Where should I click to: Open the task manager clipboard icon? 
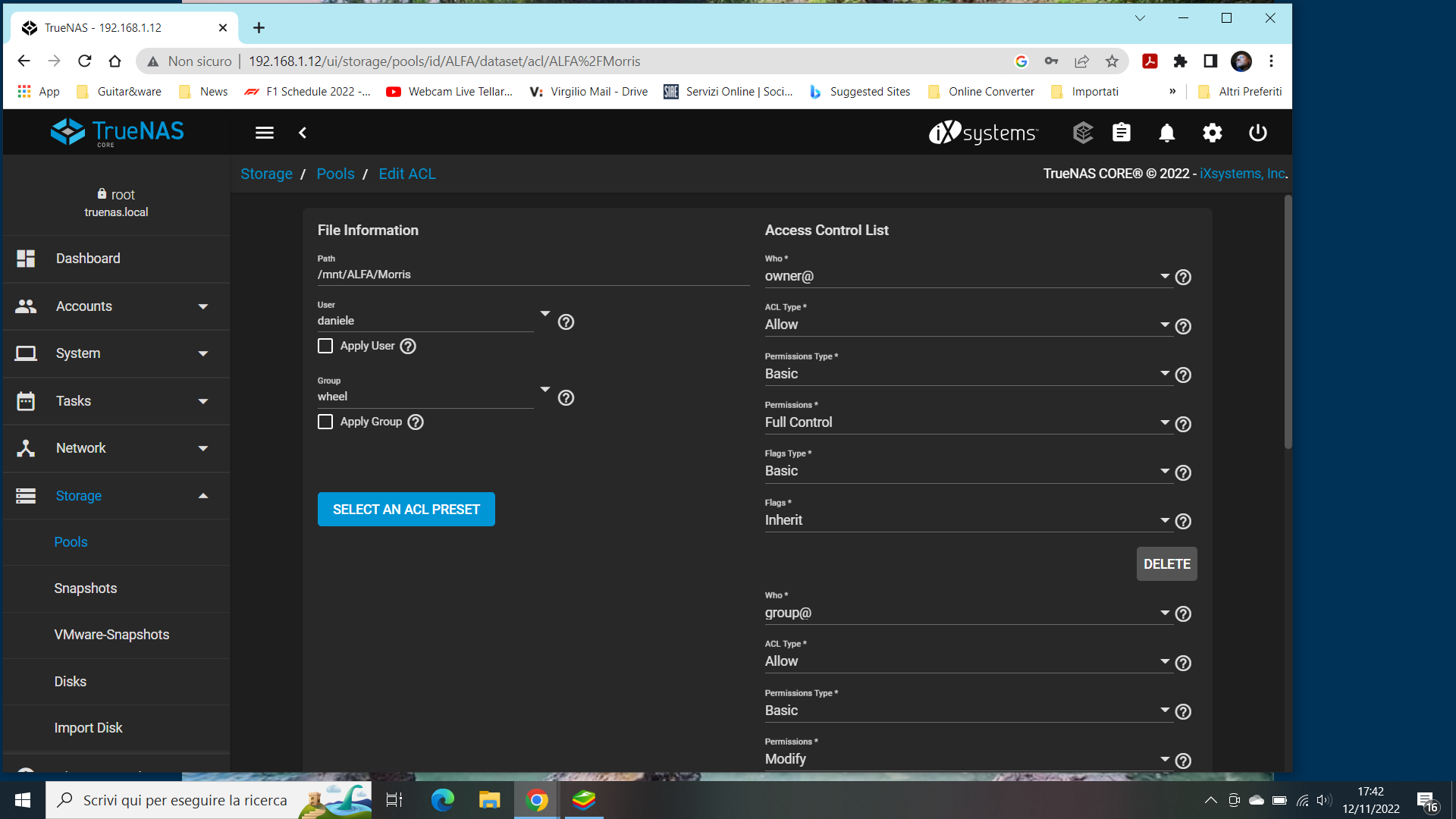click(x=1121, y=133)
